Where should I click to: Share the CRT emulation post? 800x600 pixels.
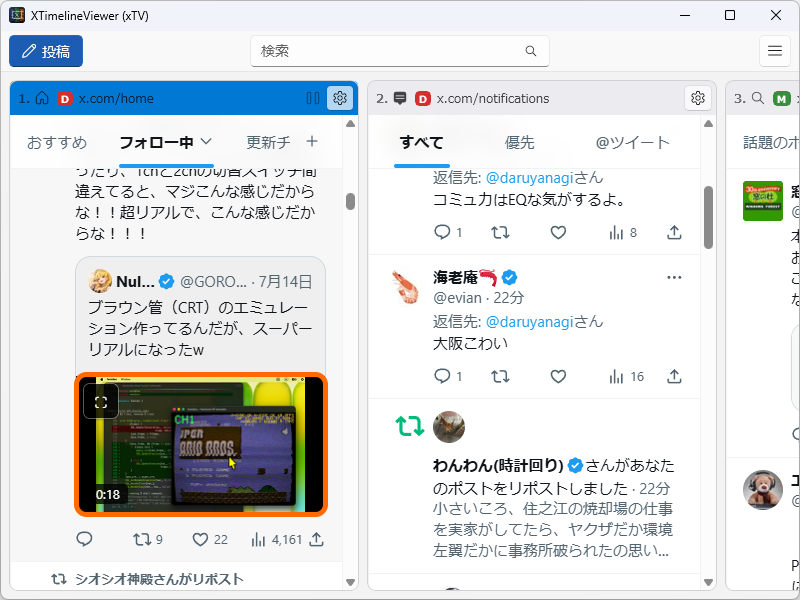click(x=317, y=539)
